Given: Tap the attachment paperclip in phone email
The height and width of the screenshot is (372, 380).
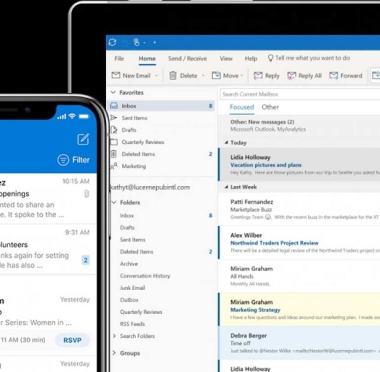Looking at the screenshot, I should click(x=86, y=194).
